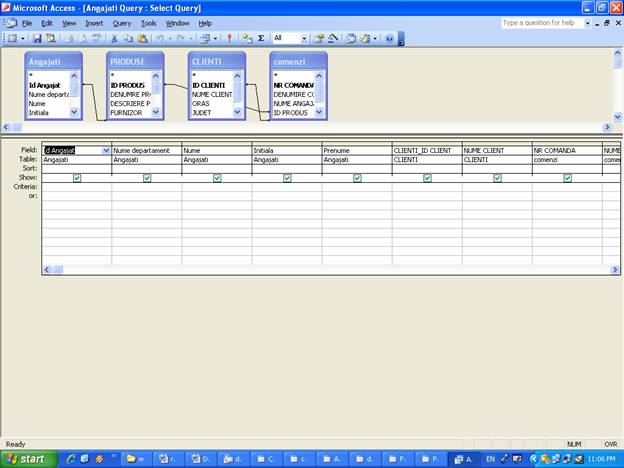Copy using the Copy toolbar icon
Image resolution: width=624 pixels, height=468 pixels.
[128, 38]
